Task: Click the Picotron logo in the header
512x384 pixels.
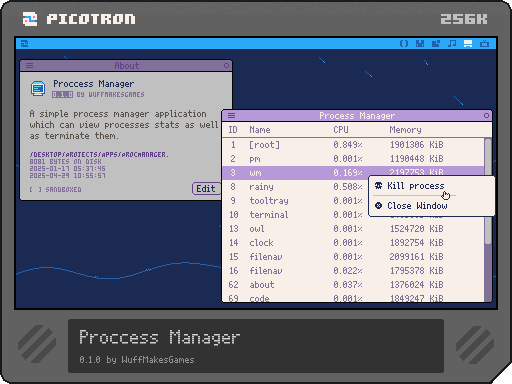Action: coord(30,19)
